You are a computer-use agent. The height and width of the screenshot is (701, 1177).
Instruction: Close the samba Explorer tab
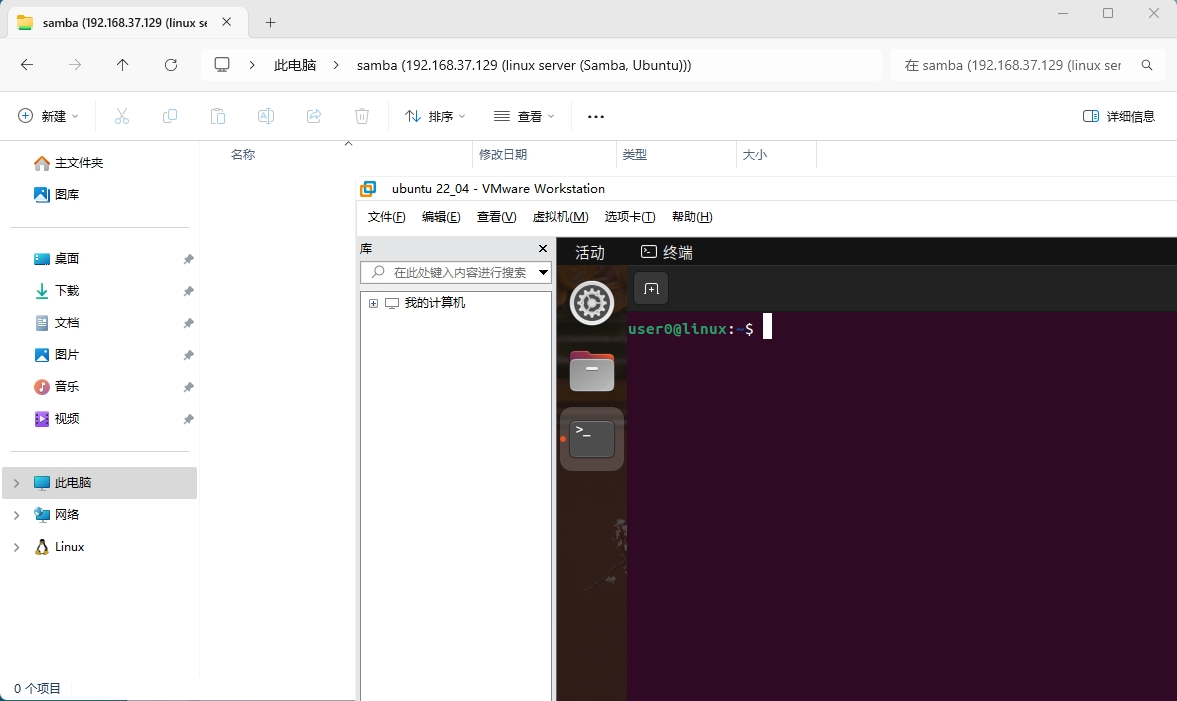(227, 23)
